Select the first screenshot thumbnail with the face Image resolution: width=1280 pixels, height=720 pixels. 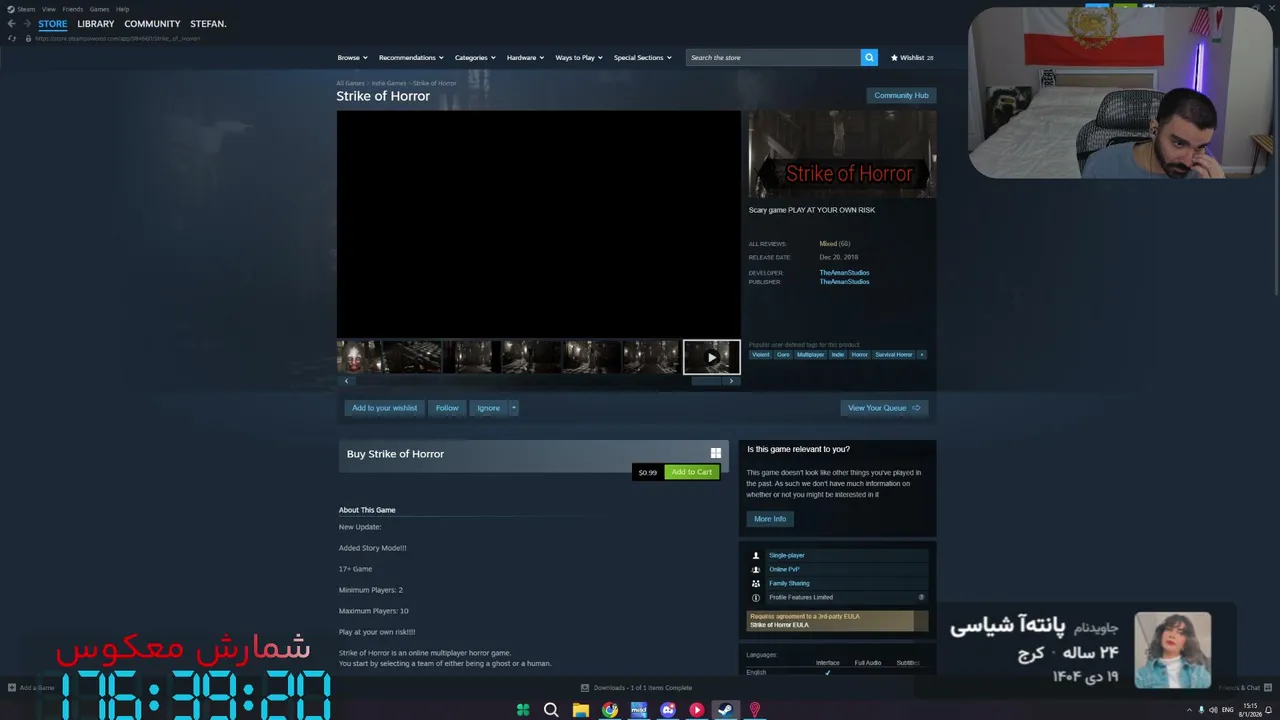coord(360,357)
